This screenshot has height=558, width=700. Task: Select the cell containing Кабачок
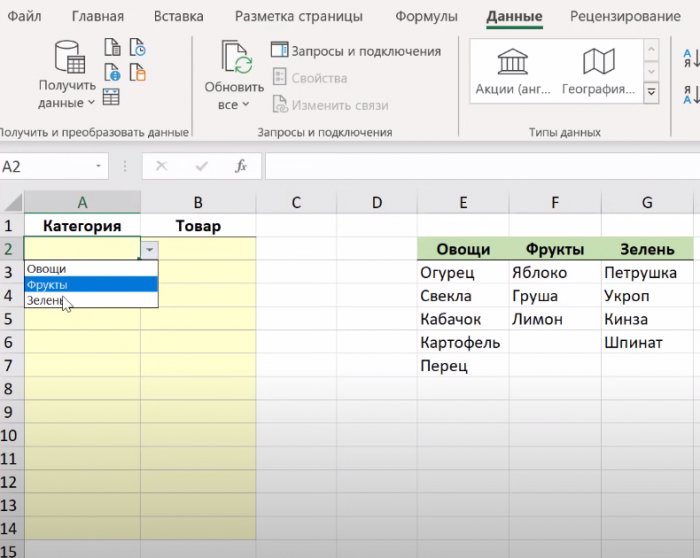point(463,319)
